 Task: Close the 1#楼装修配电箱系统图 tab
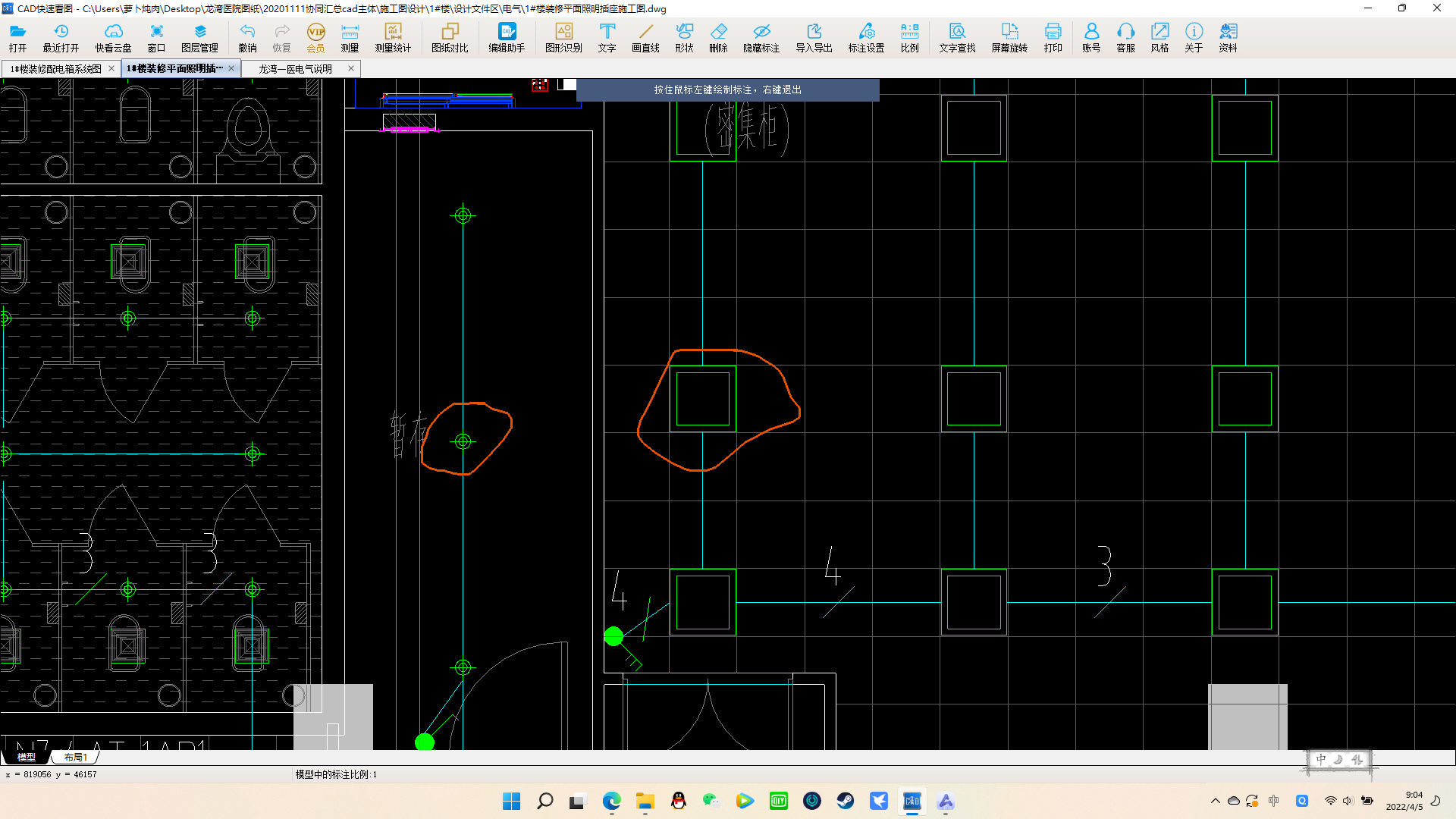(111, 68)
